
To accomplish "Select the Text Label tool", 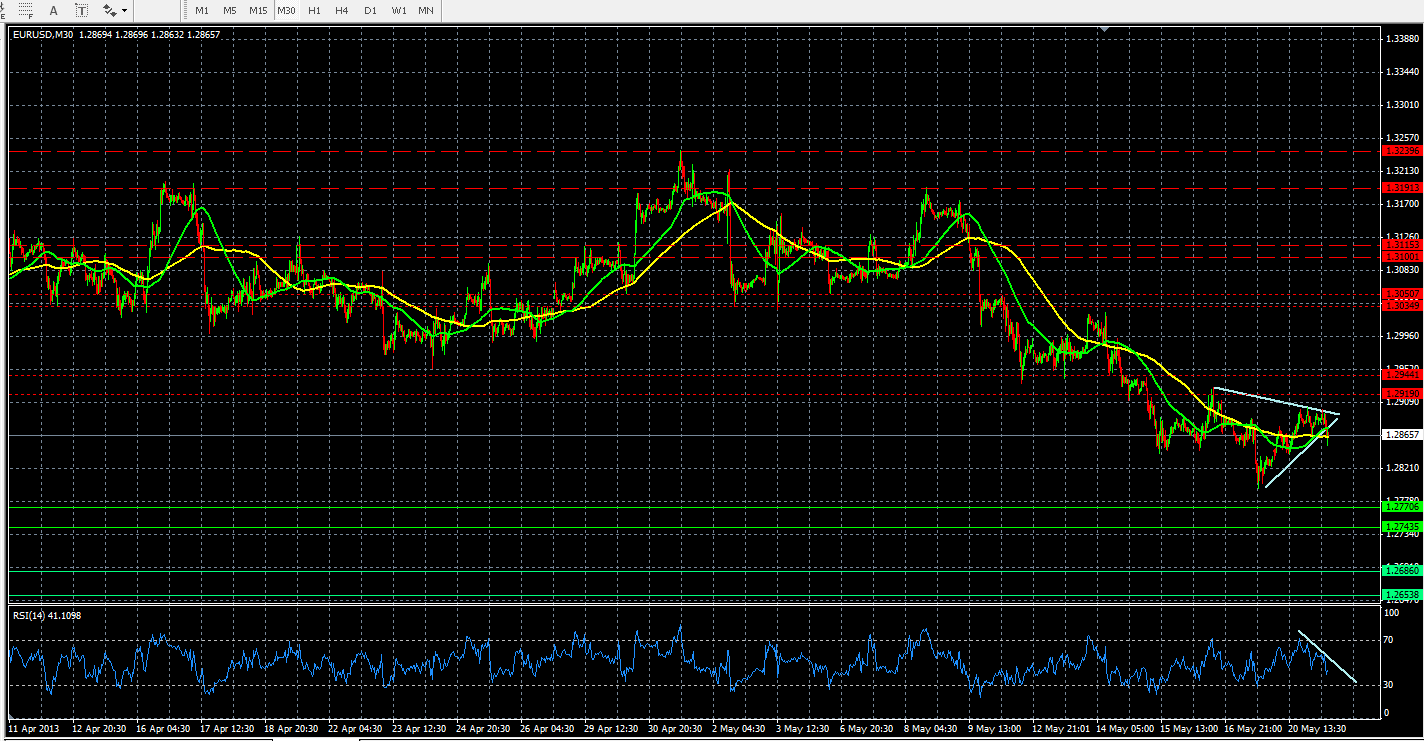I will [x=81, y=10].
